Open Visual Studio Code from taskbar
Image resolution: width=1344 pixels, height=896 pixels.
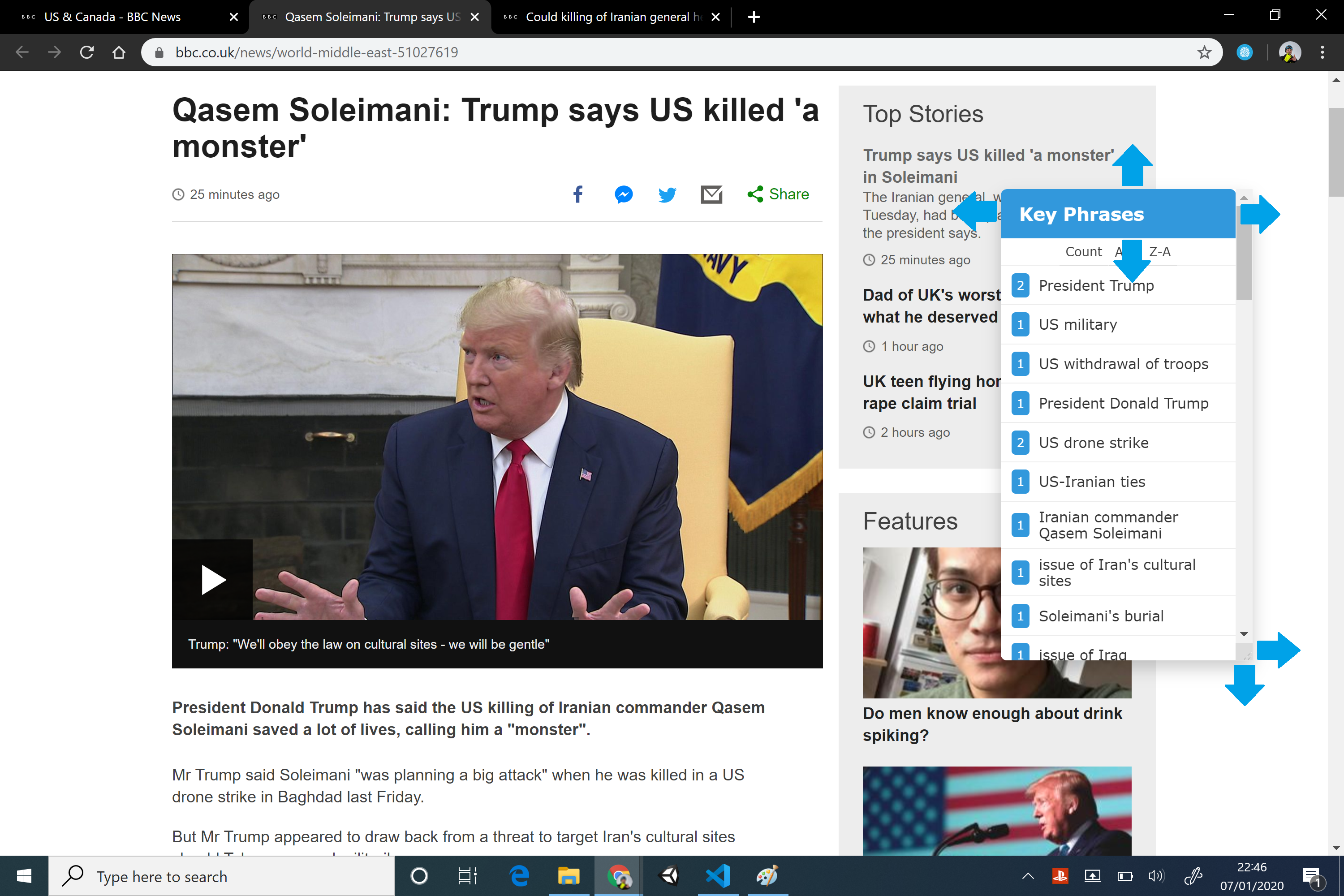click(x=718, y=875)
